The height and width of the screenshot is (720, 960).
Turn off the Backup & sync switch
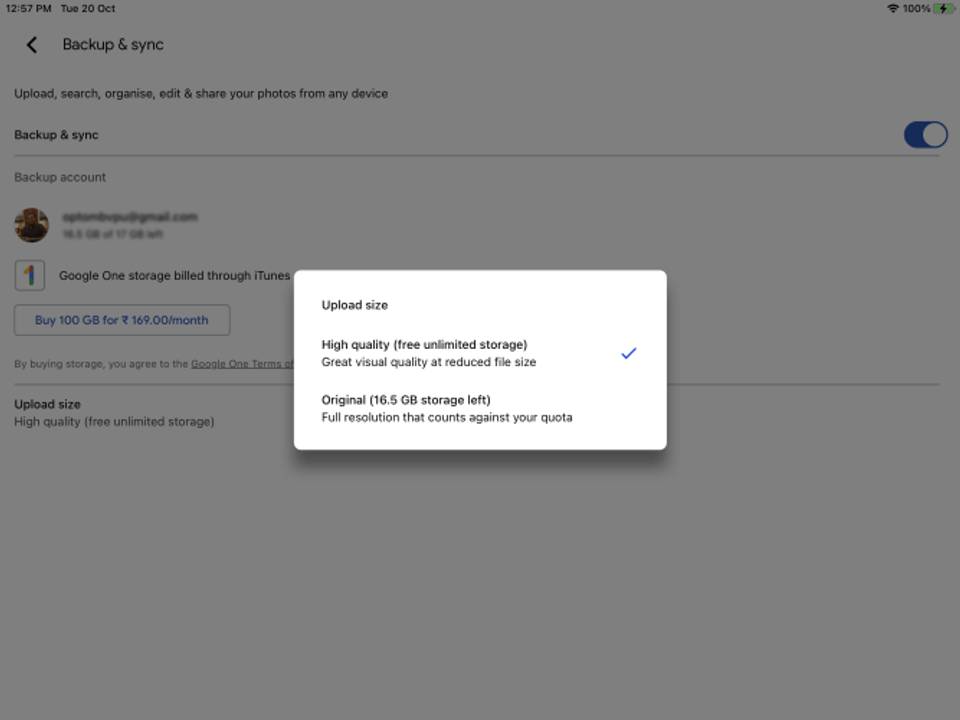(x=925, y=135)
